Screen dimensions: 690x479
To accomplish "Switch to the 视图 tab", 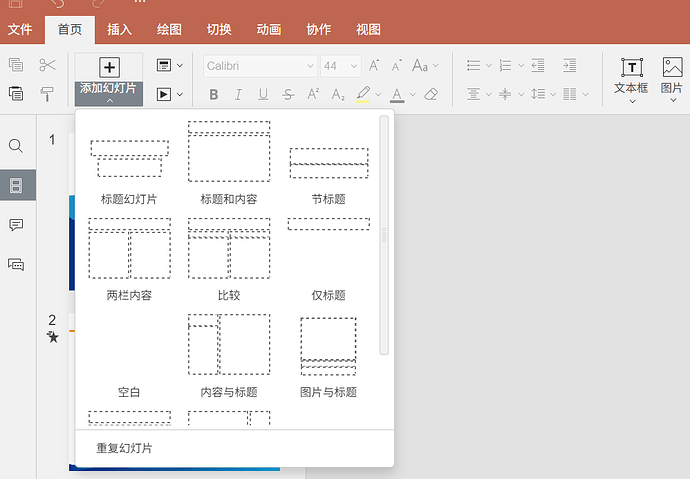I will coord(368,29).
